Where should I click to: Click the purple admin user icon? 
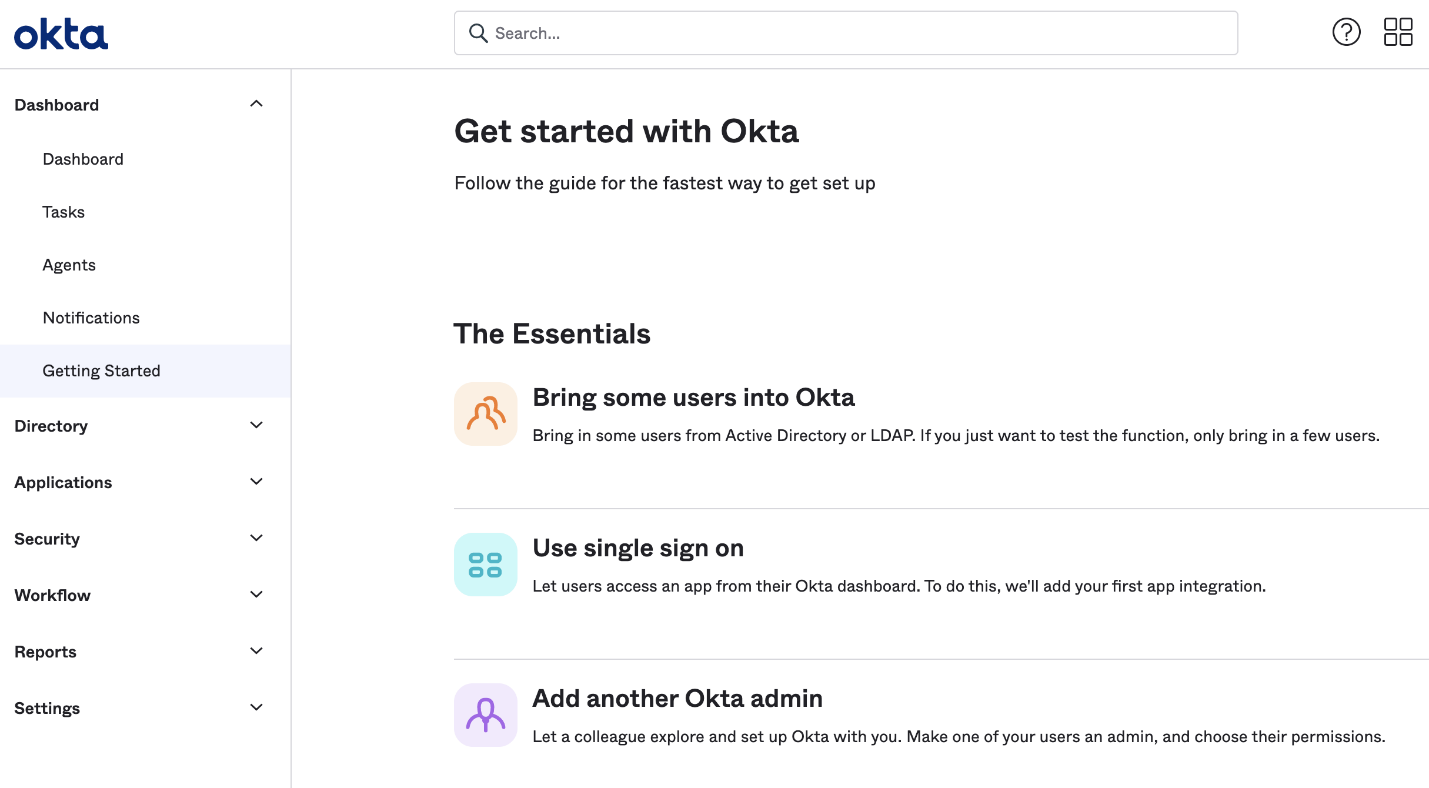pos(486,714)
